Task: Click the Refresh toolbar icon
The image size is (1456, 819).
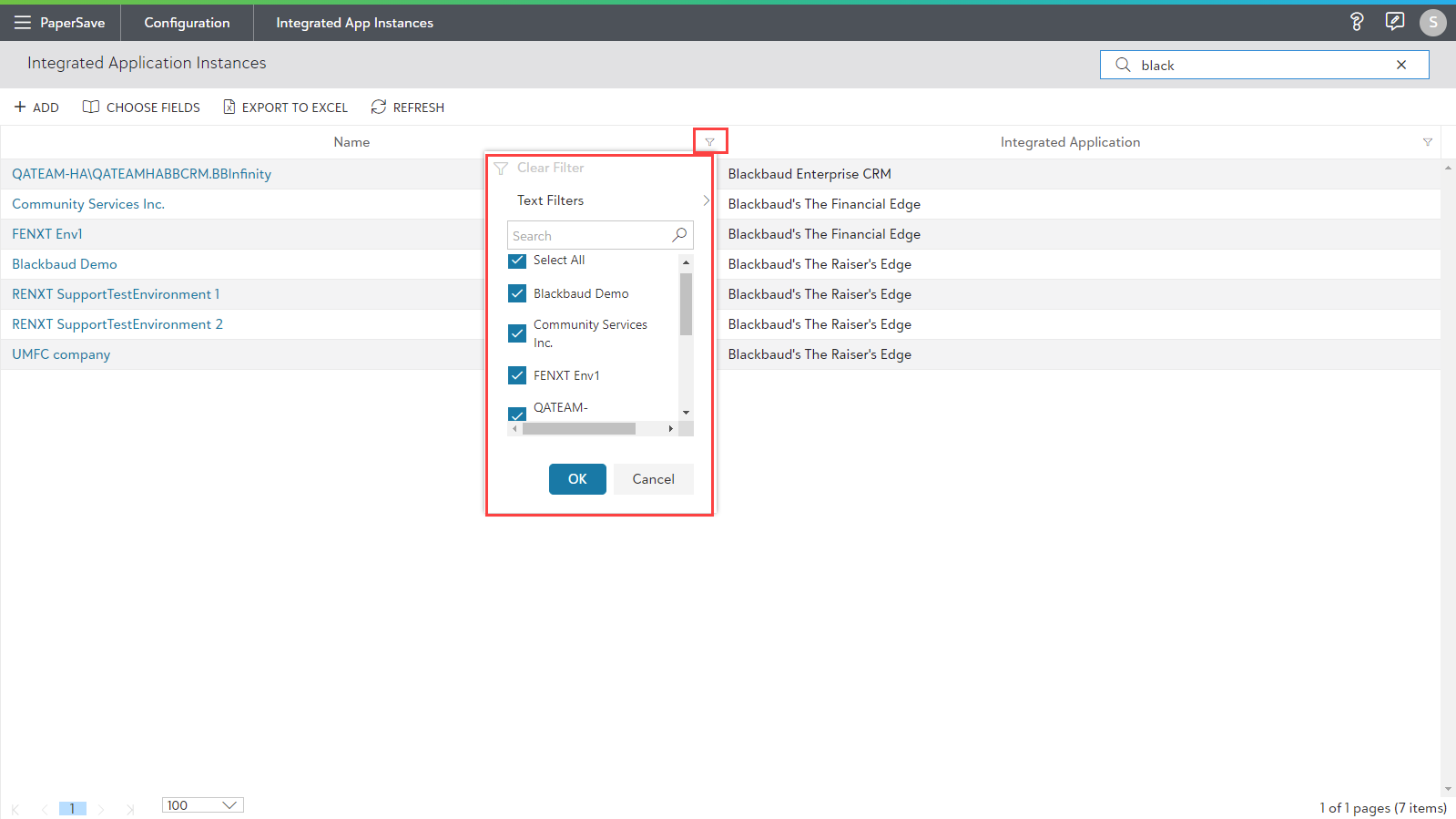Action: (379, 107)
